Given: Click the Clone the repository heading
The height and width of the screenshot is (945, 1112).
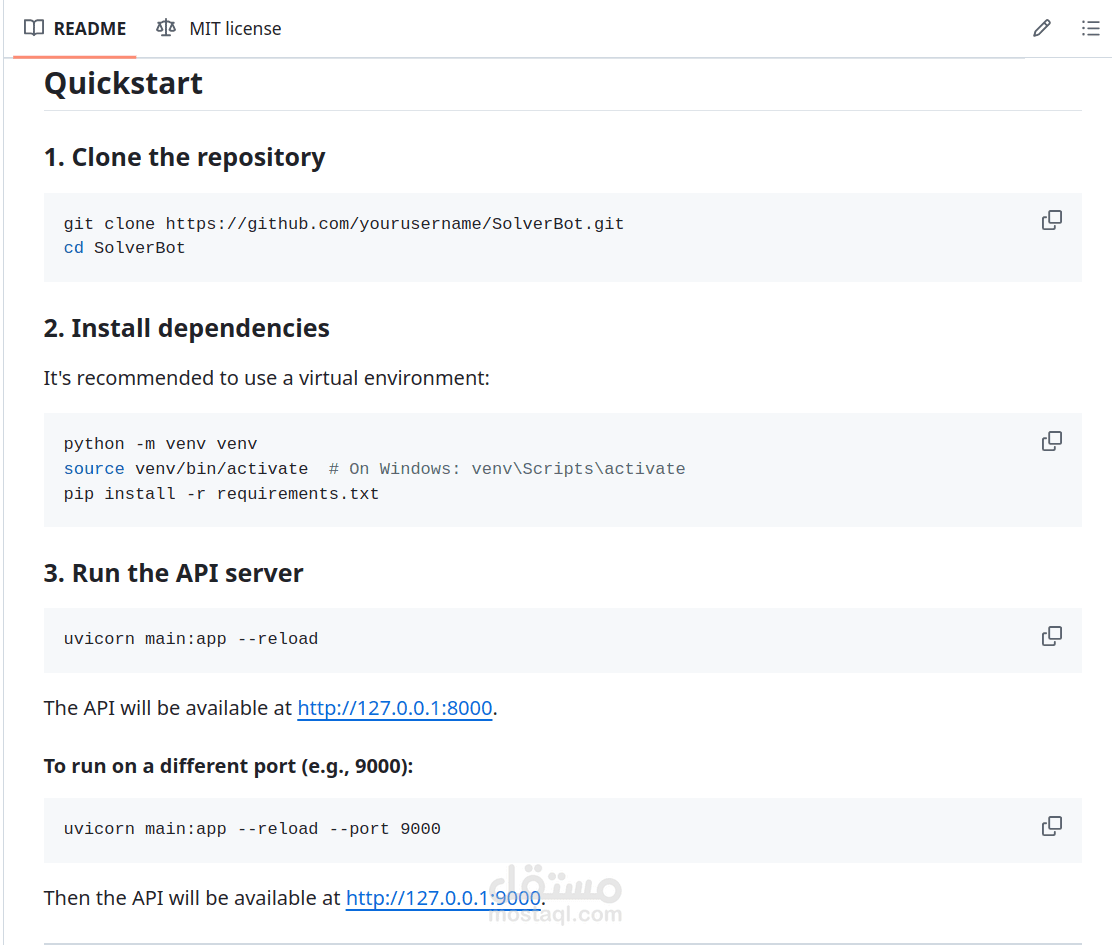Looking at the screenshot, I should pos(184,157).
